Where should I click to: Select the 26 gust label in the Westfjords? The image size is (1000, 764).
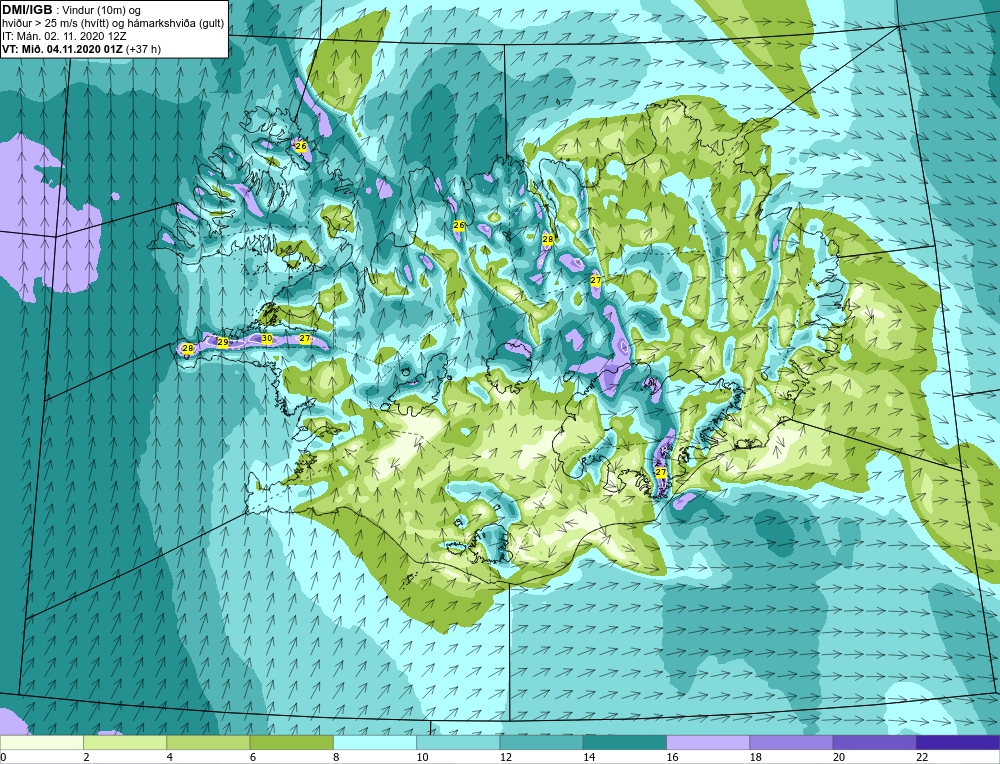point(301,146)
